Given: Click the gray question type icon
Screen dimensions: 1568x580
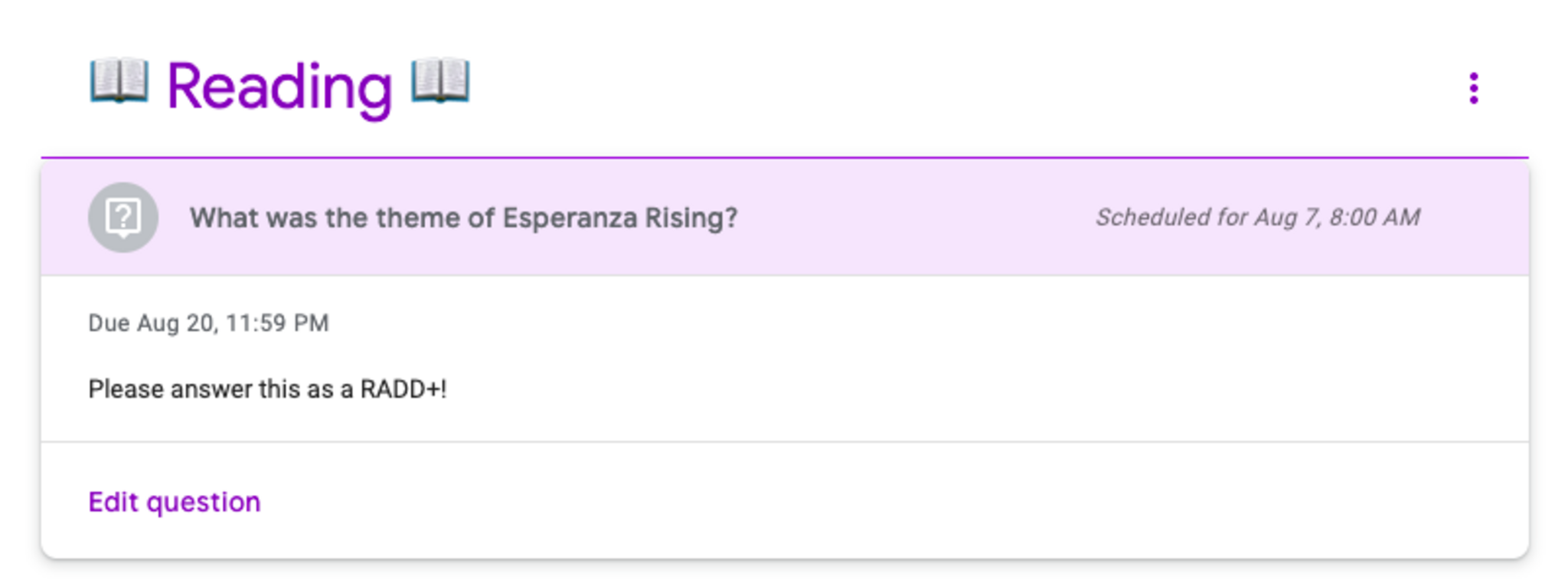Looking at the screenshot, I should tap(123, 218).
